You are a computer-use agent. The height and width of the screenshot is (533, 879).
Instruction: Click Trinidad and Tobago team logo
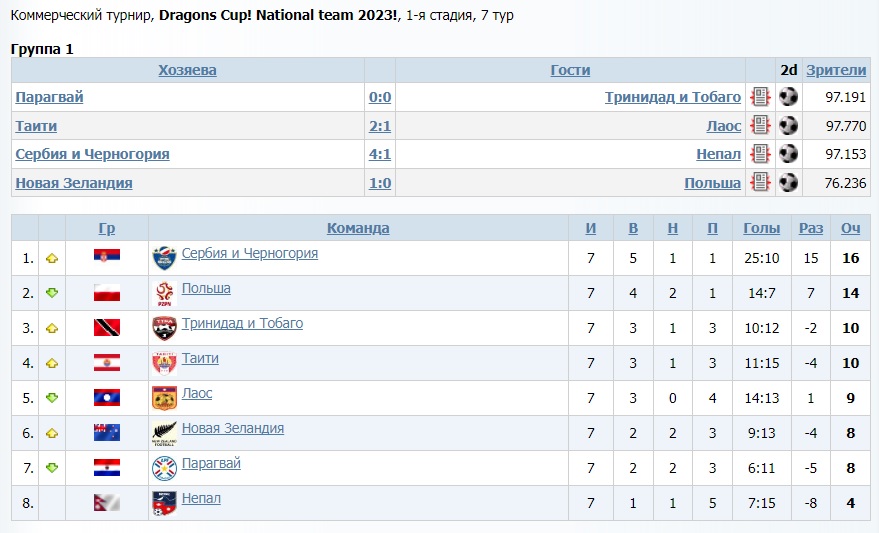tap(164, 328)
